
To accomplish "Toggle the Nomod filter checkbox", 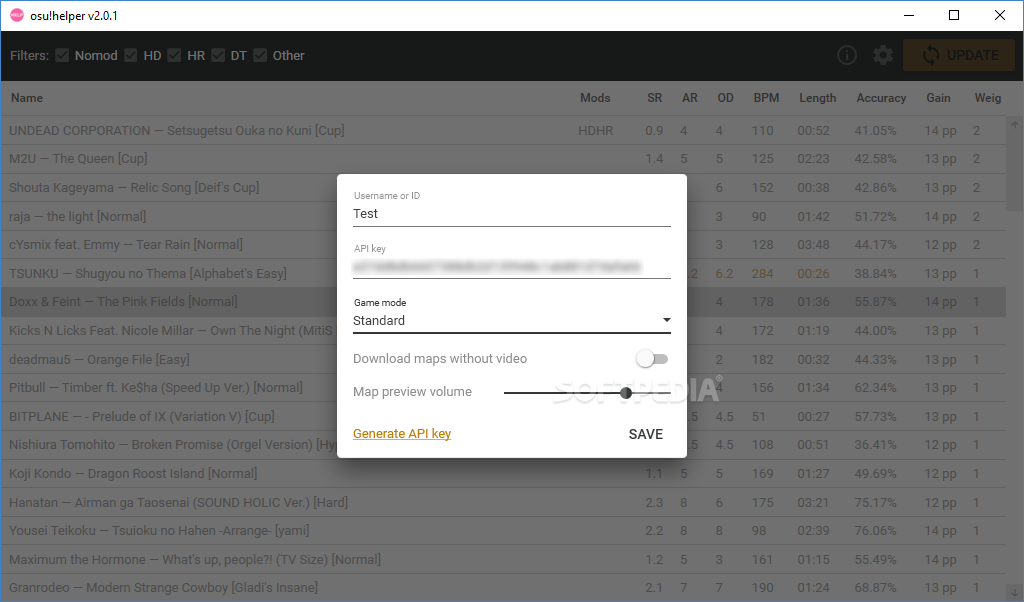I will 62,55.
